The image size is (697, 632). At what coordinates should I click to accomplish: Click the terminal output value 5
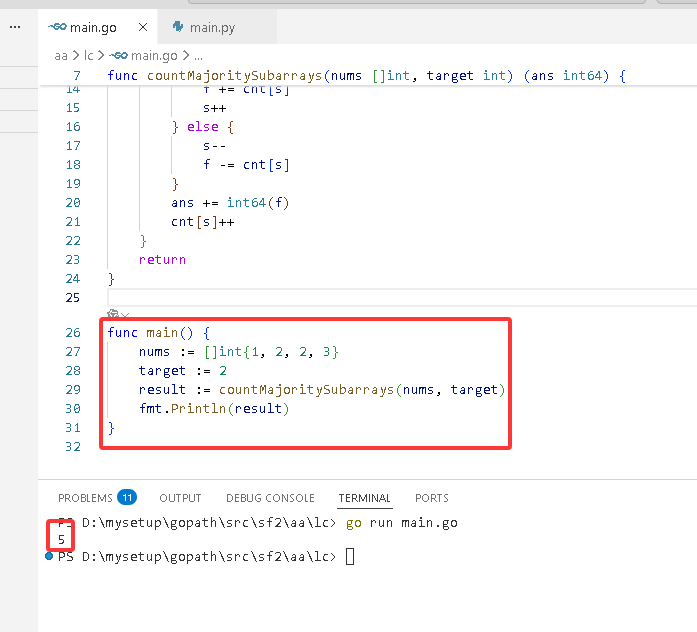(61, 540)
